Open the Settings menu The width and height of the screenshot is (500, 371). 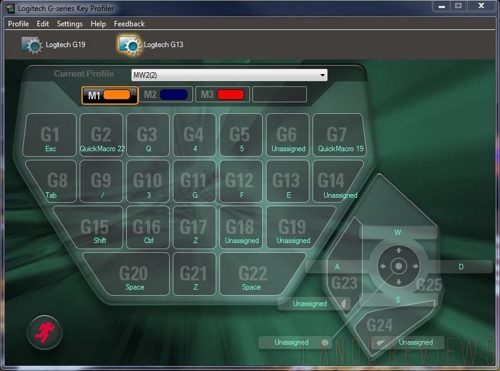pos(70,24)
